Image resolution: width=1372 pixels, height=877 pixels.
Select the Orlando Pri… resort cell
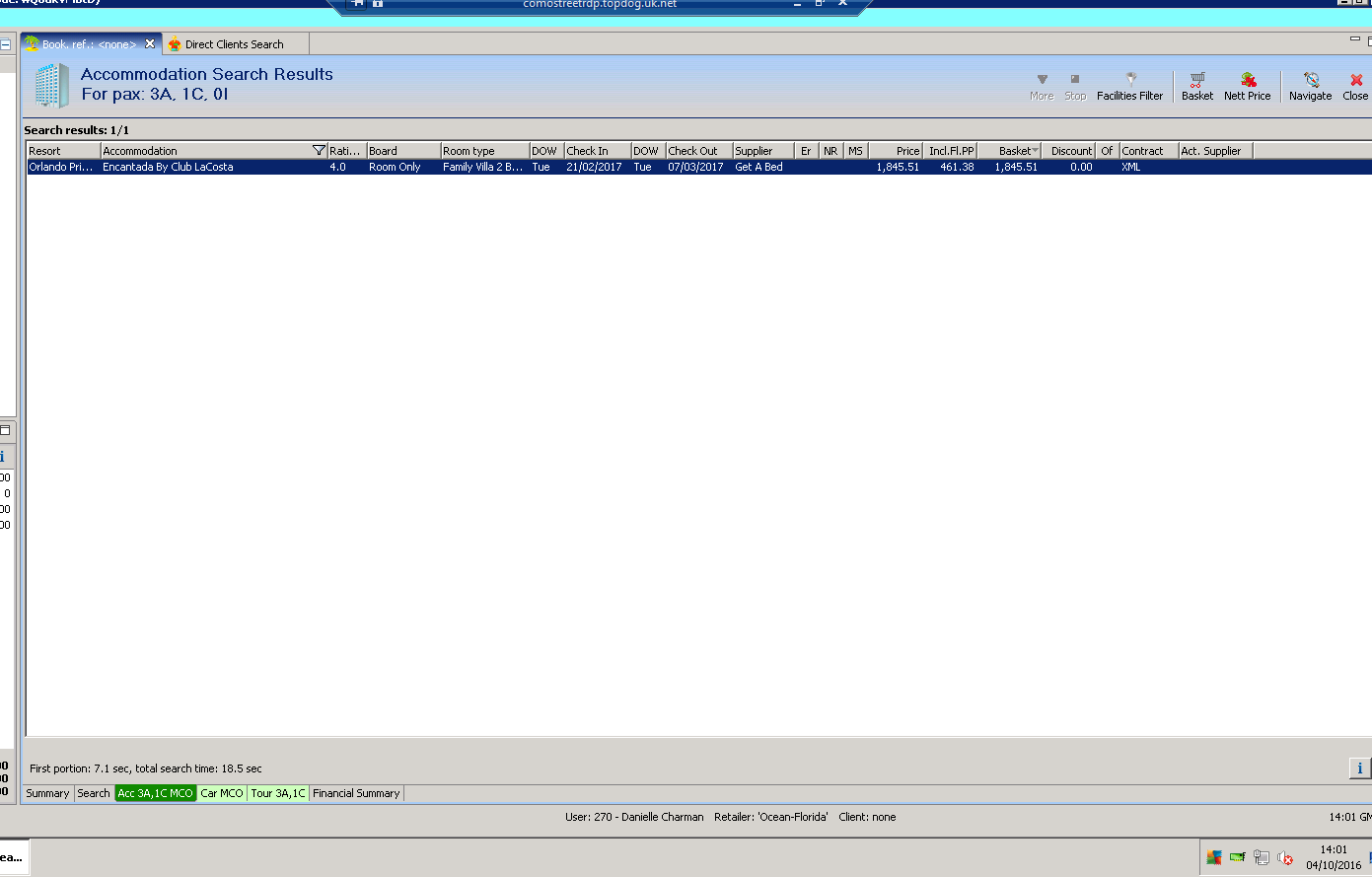(61, 167)
